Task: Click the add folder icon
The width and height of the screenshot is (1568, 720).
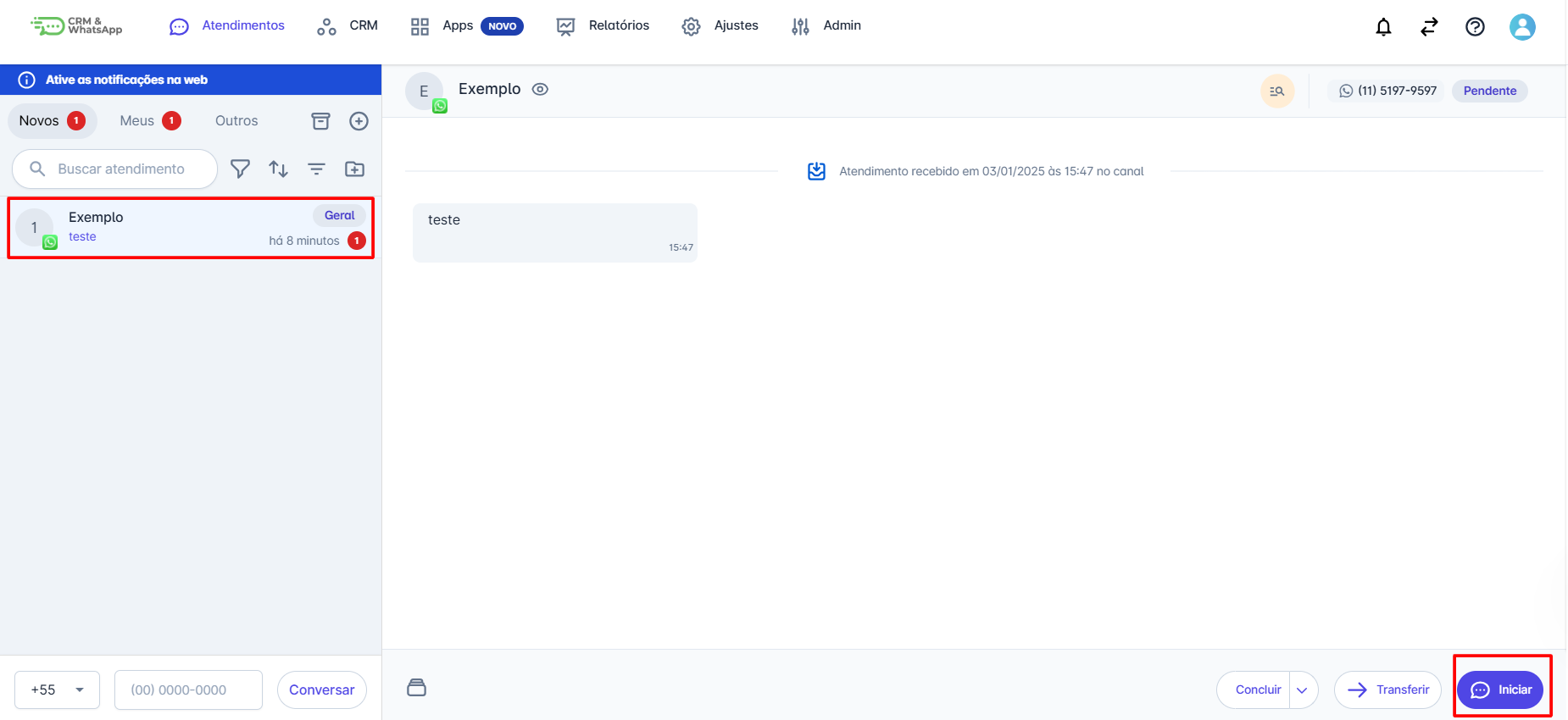Action: coord(354,169)
